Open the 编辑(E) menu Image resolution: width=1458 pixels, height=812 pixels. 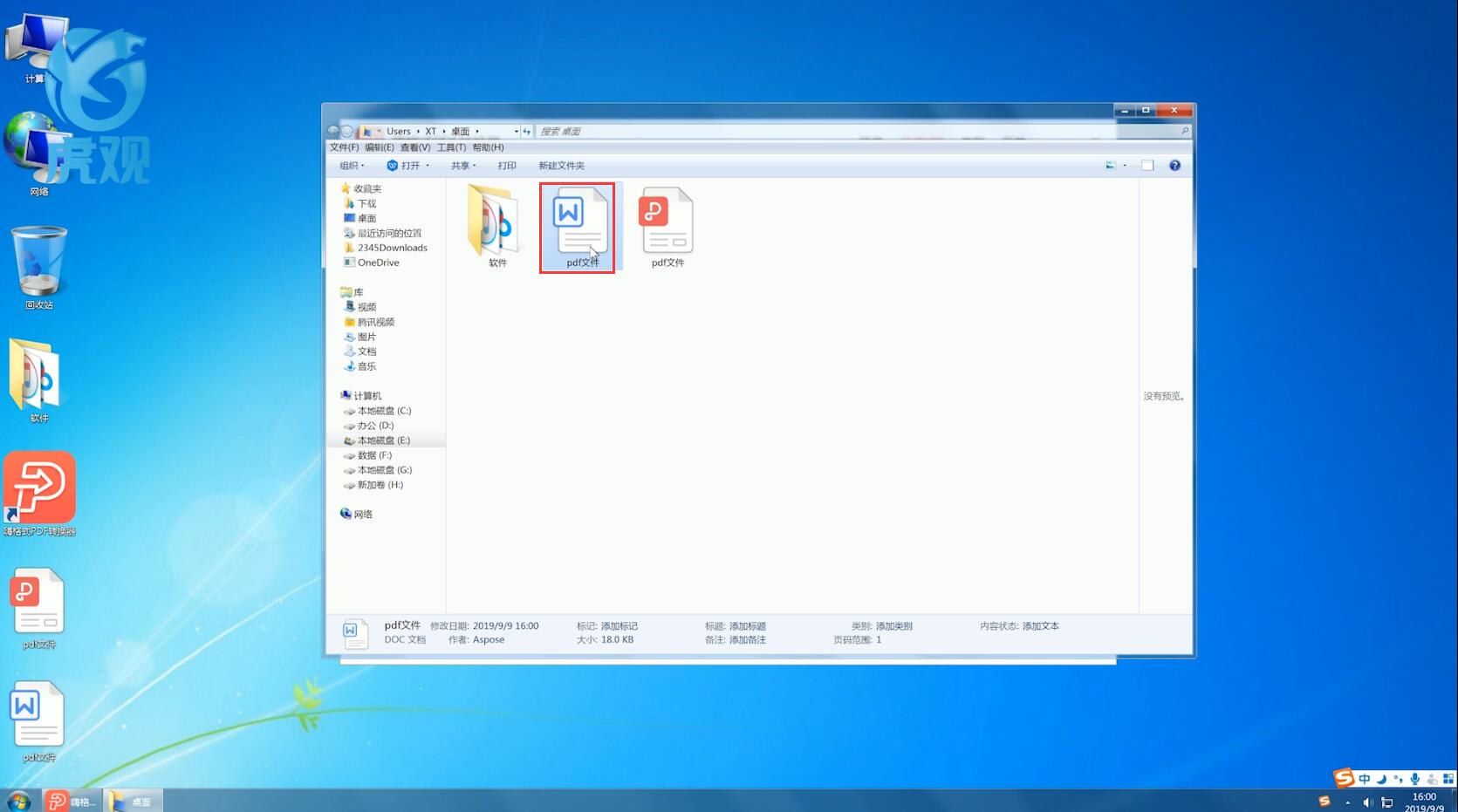(x=379, y=147)
